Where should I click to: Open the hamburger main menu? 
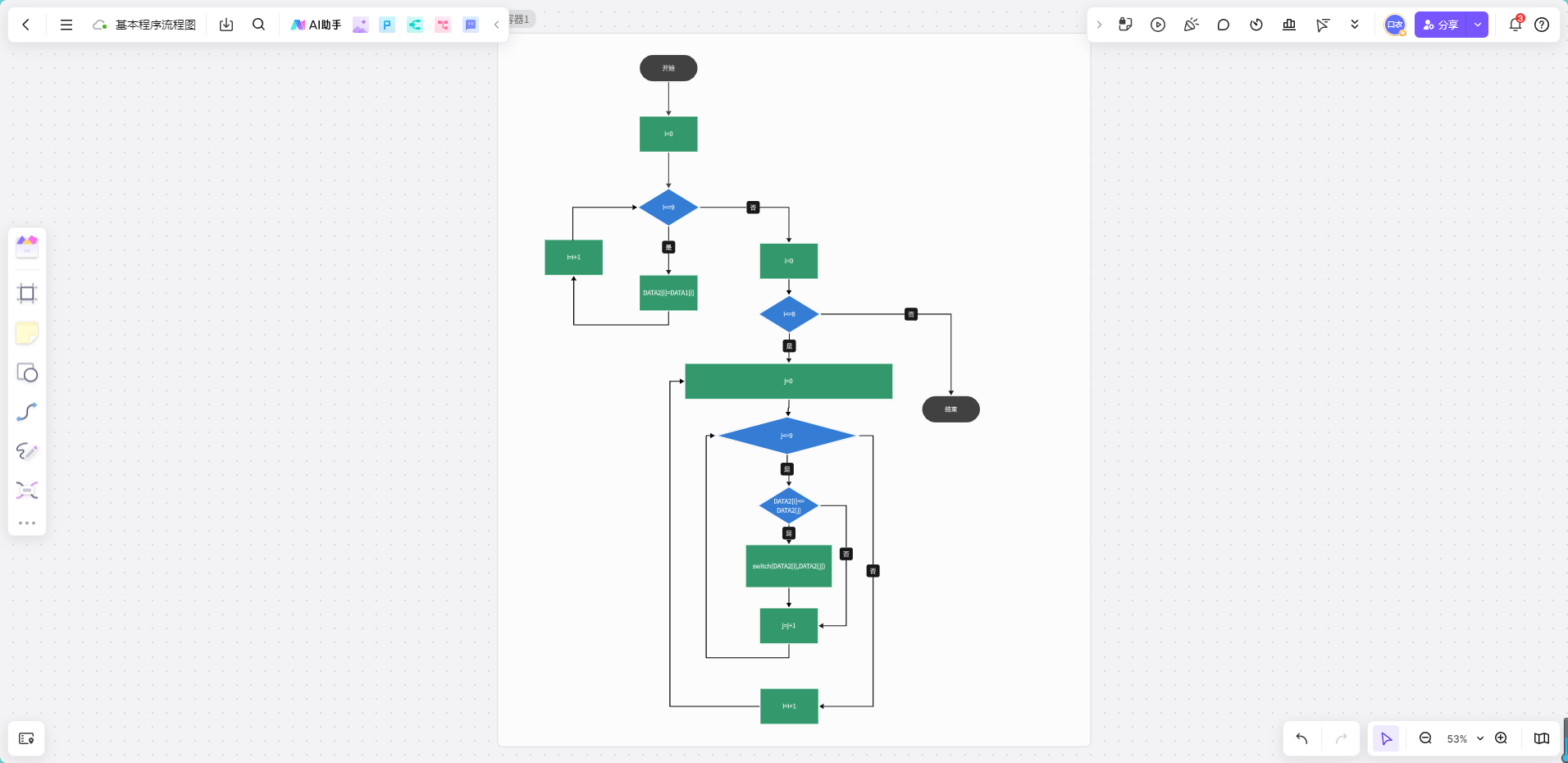click(x=66, y=25)
